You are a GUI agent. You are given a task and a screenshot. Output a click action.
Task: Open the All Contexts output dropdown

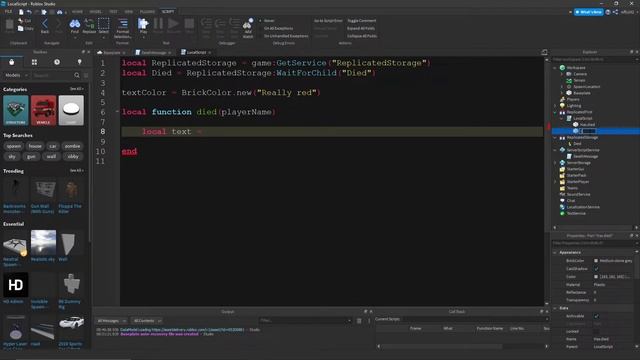coord(147,321)
